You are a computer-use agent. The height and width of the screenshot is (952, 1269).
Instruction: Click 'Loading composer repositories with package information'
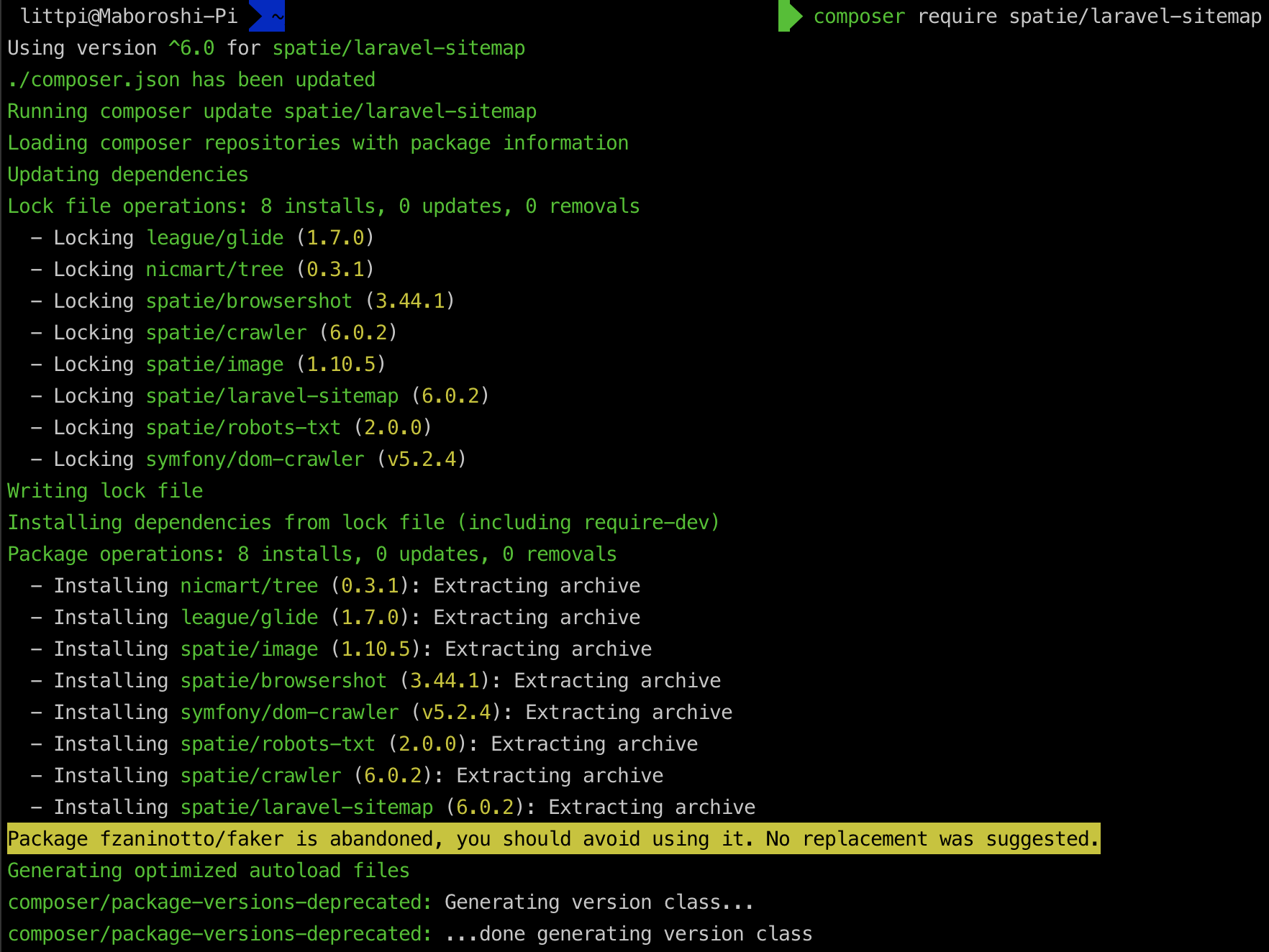[318, 143]
